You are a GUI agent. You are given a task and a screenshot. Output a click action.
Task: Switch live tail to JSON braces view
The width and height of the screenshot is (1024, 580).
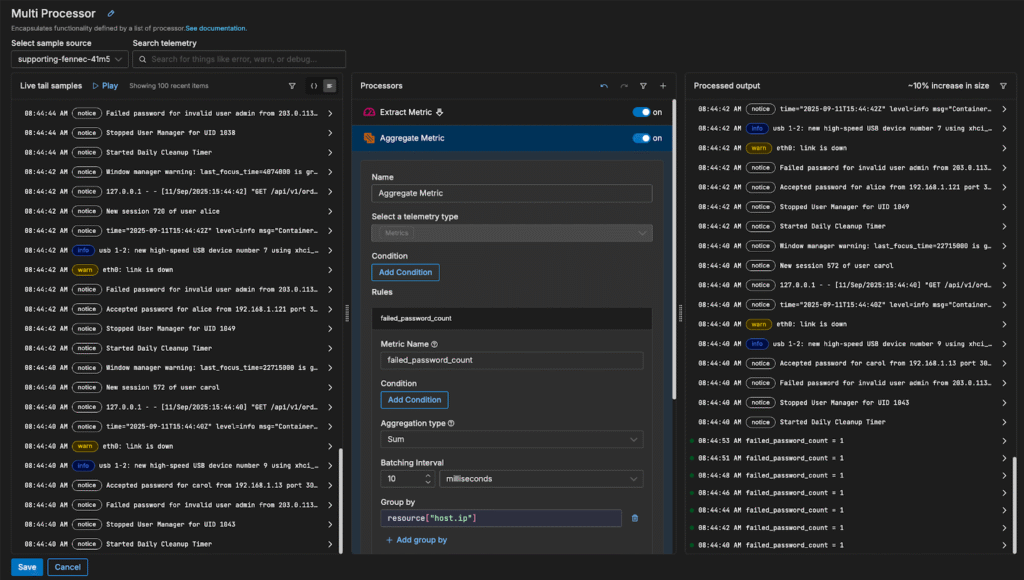(x=313, y=86)
